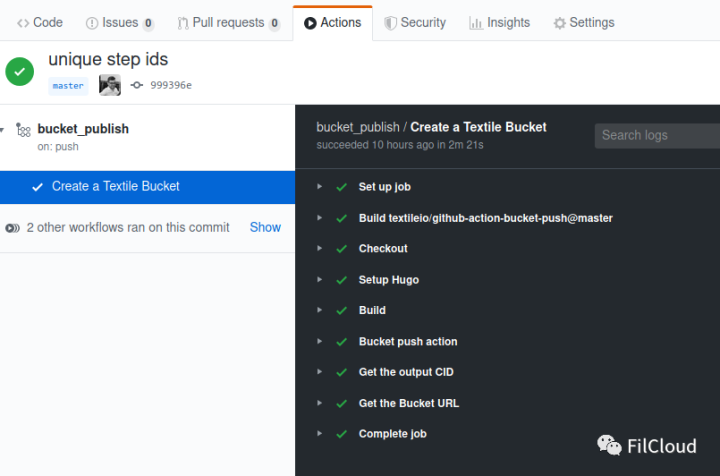Click the Checkout step label
The image size is (720, 476).
click(x=383, y=248)
